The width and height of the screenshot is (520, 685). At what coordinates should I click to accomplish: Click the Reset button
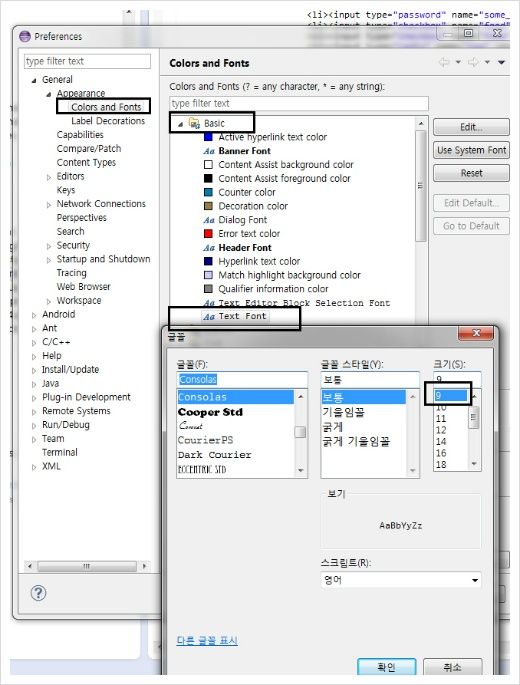471,173
